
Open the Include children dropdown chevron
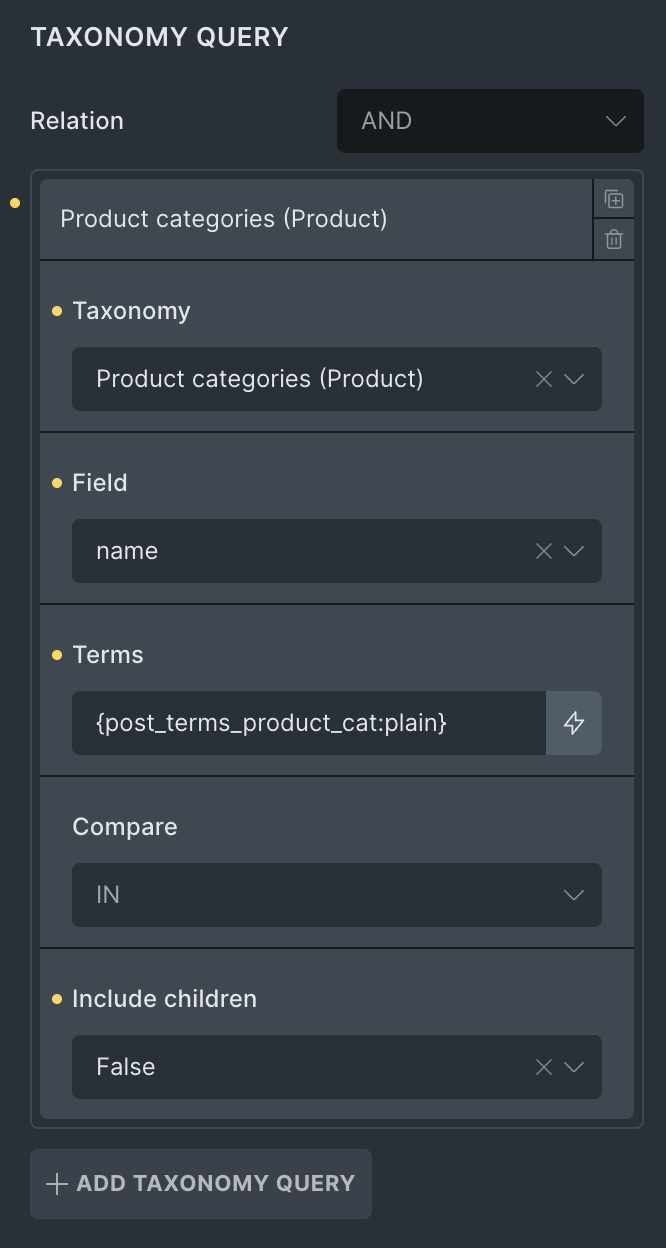tap(574, 1067)
